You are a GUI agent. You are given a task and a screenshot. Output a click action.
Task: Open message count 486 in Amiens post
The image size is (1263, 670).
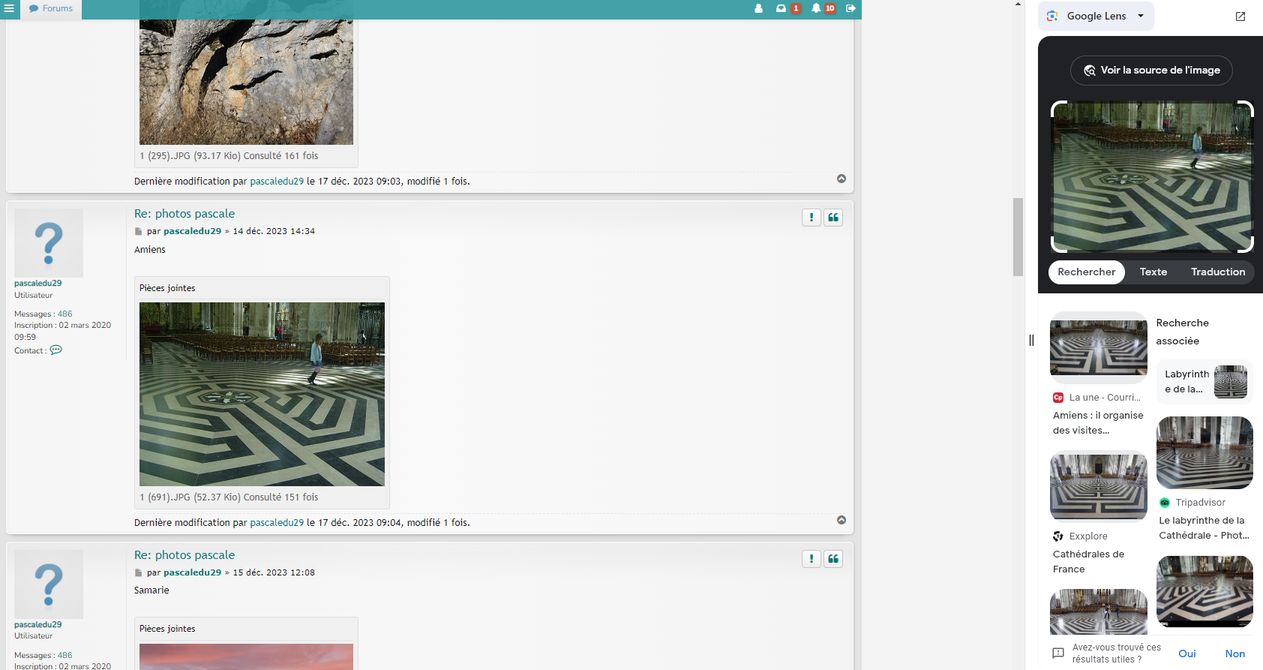(x=65, y=314)
